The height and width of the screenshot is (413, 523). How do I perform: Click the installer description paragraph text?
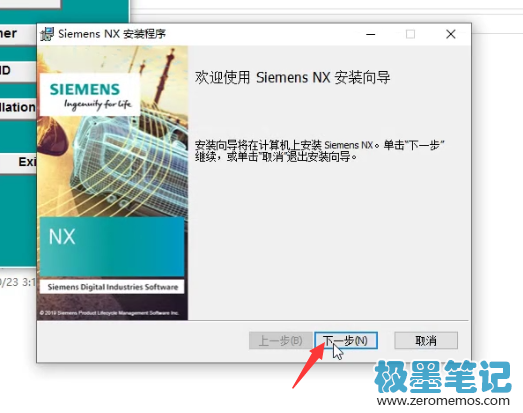tap(320, 151)
